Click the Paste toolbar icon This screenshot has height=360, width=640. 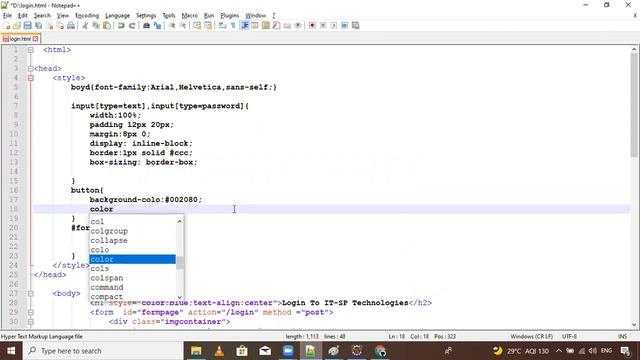tap(107, 25)
